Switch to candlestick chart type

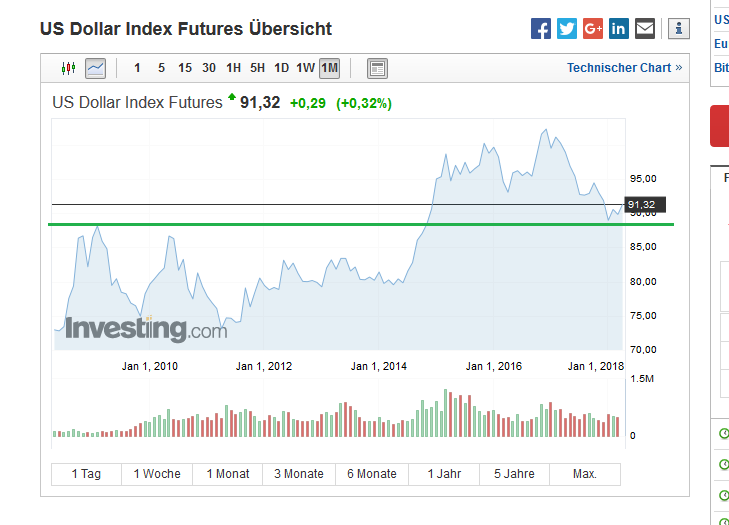pos(69,68)
